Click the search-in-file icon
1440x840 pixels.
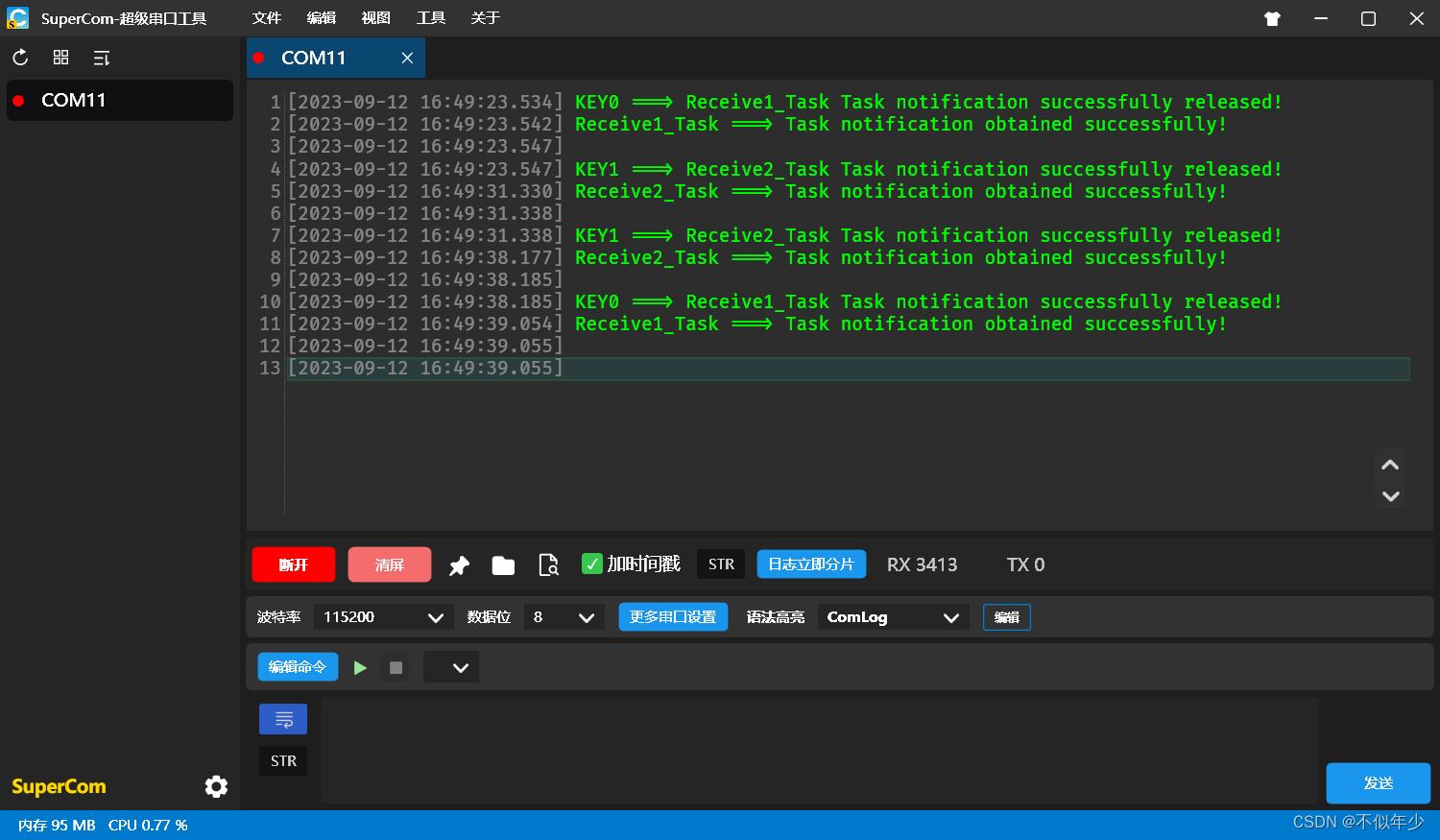point(548,565)
